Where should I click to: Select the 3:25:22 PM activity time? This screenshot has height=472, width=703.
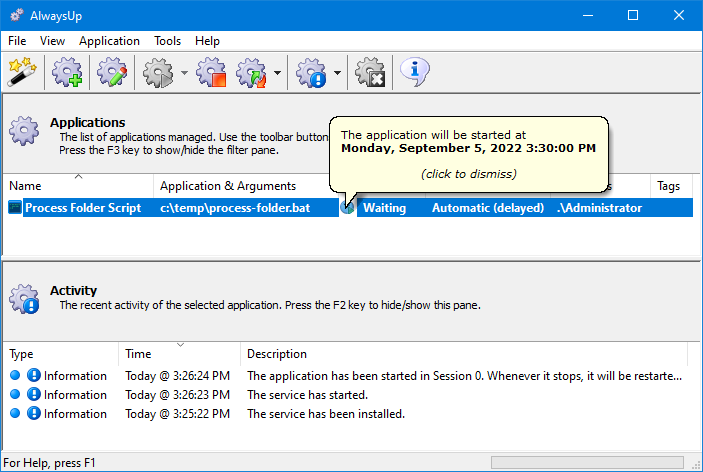[x=177, y=413]
